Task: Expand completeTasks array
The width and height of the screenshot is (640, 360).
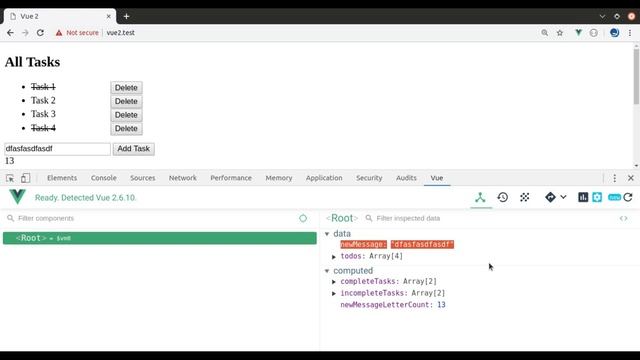Action: [x=334, y=282]
